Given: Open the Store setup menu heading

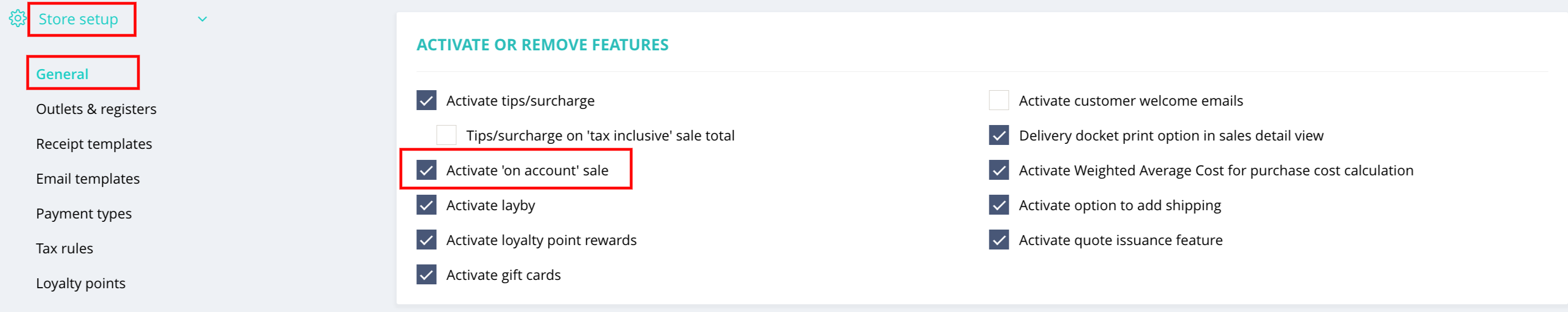Looking at the screenshot, I should coord(79,19).
